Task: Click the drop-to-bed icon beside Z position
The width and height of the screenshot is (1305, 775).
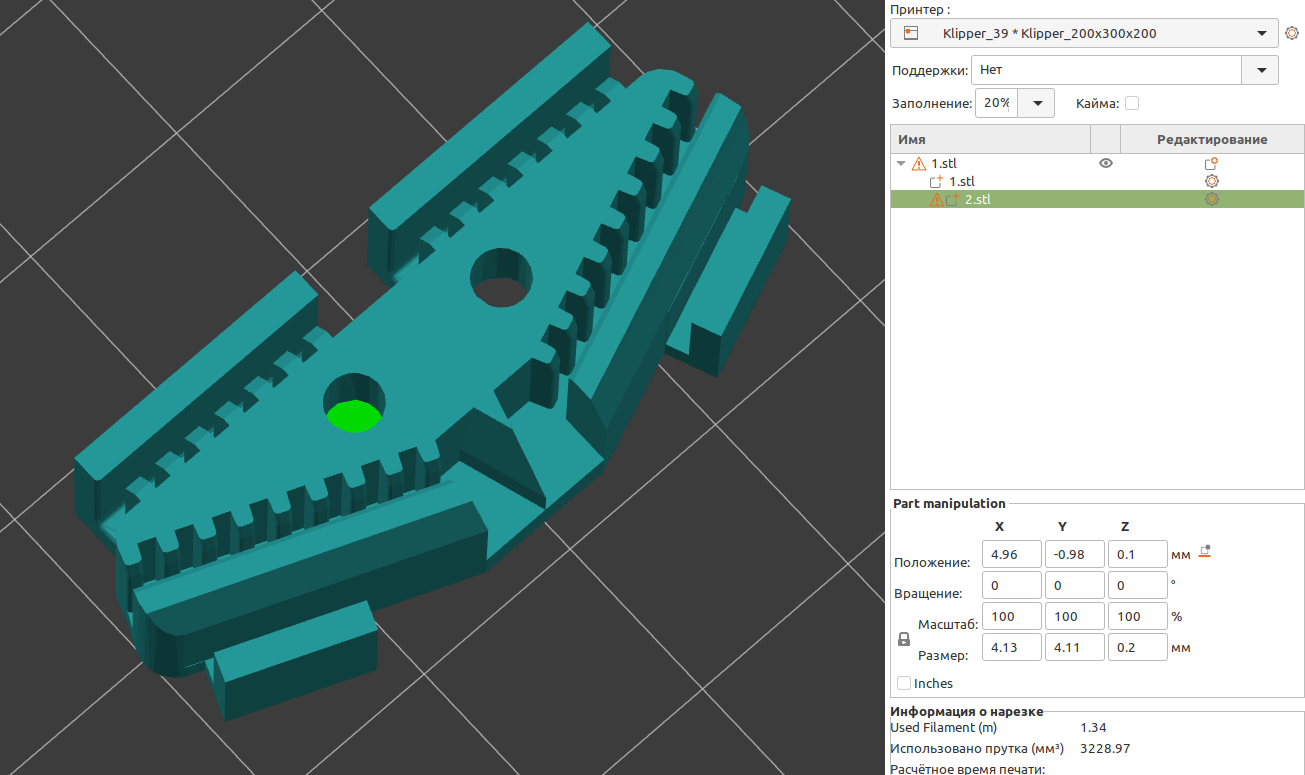Action: coord(1205,552)
